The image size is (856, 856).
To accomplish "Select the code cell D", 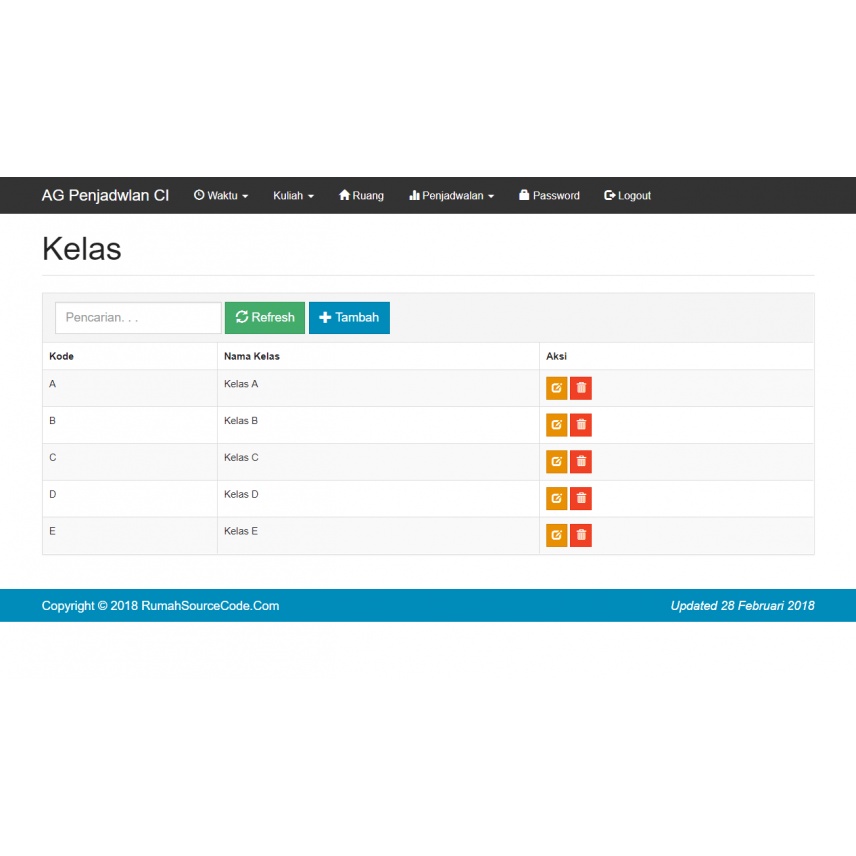I will click(x=130, y=498).
